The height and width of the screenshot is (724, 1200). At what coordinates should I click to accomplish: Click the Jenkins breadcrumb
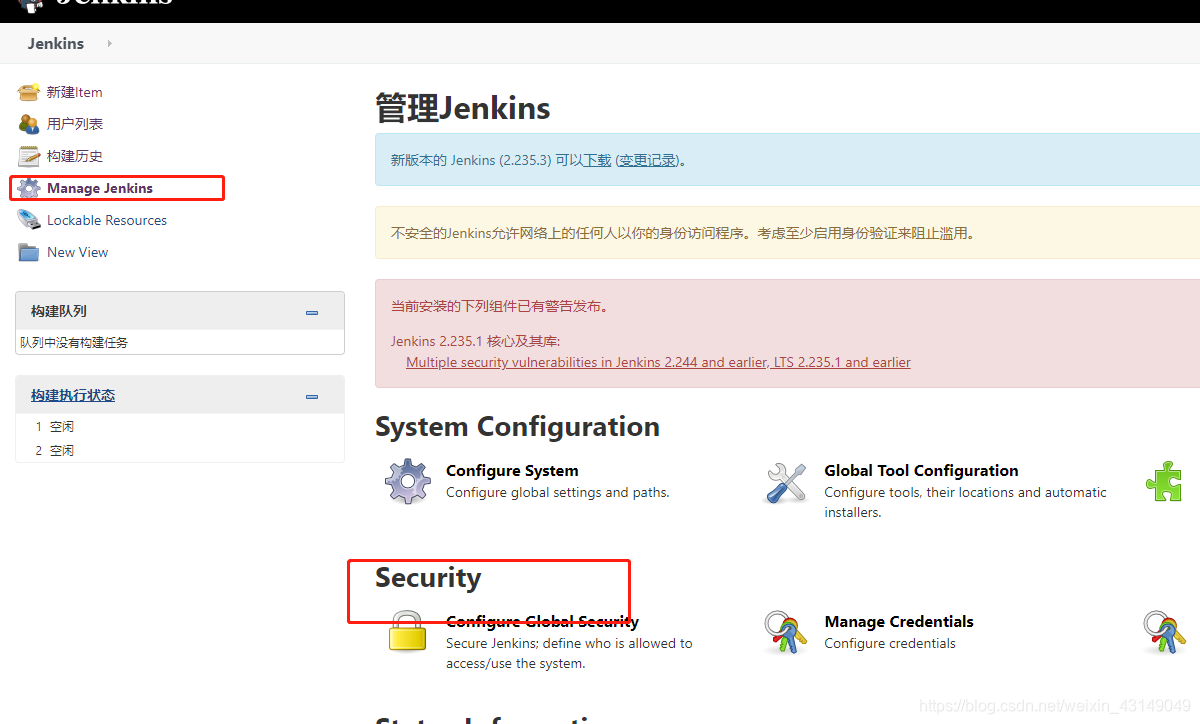coord(56,43)
